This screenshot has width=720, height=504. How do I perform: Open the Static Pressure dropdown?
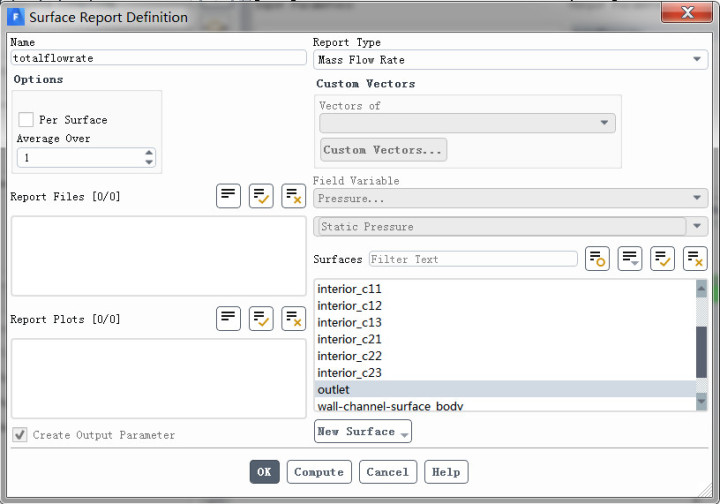coord(510,226)
